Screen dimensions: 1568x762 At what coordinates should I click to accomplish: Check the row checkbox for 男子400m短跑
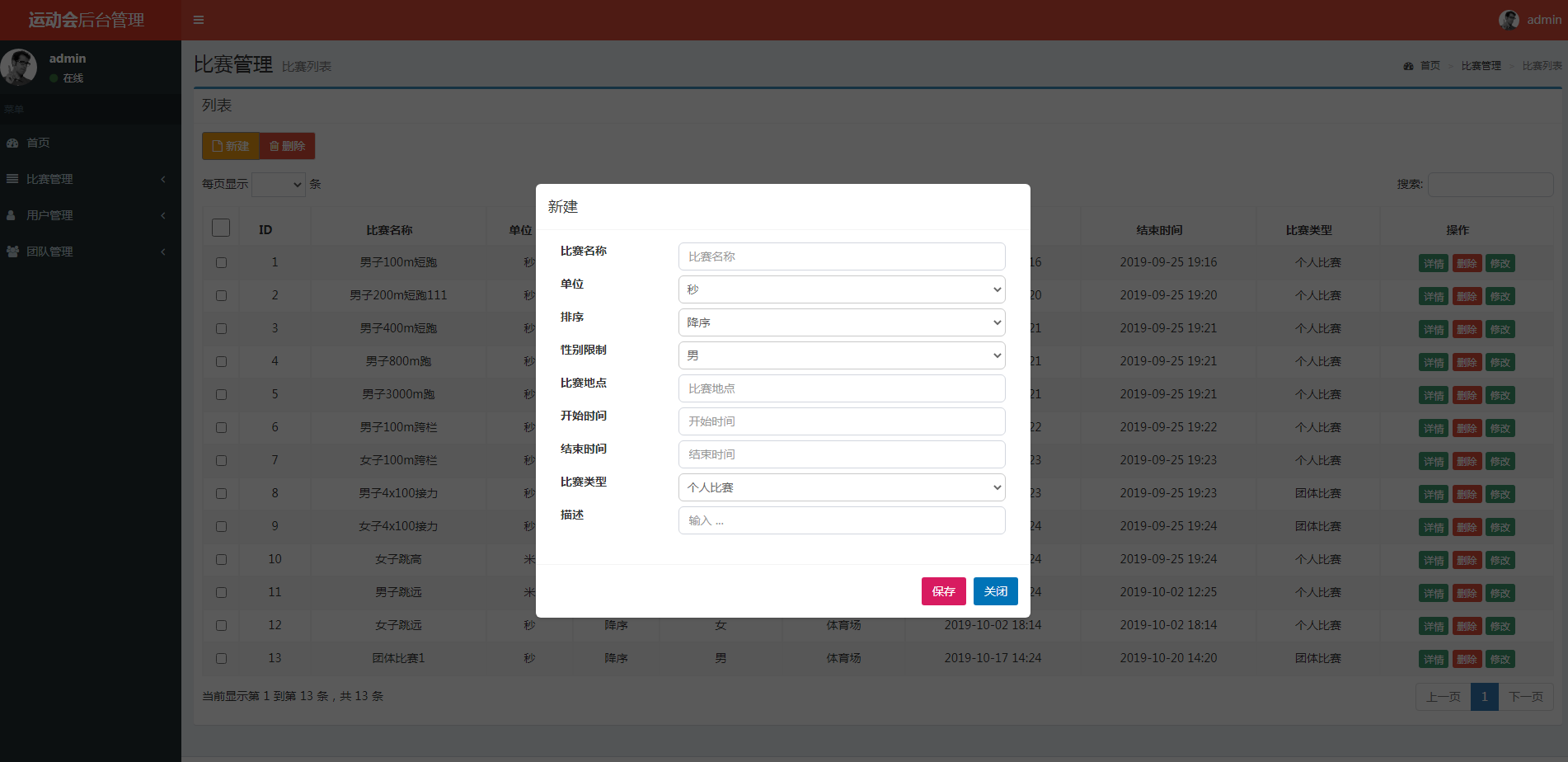tap(221, 328)
